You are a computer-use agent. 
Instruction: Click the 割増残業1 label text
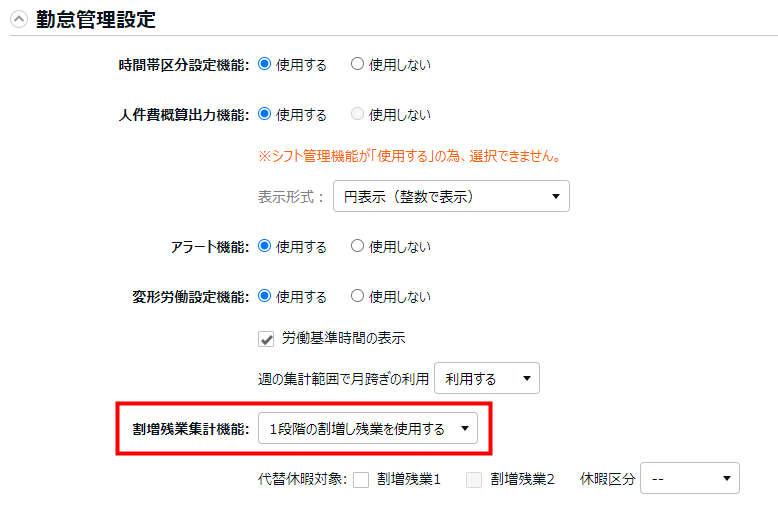tap(409, 479)
